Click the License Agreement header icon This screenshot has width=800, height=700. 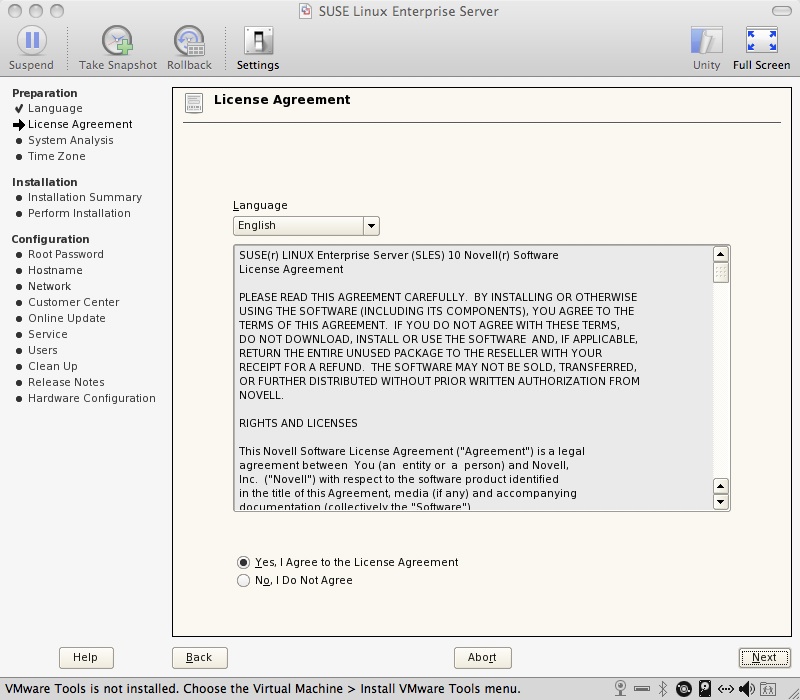click(x=194, y=103)
